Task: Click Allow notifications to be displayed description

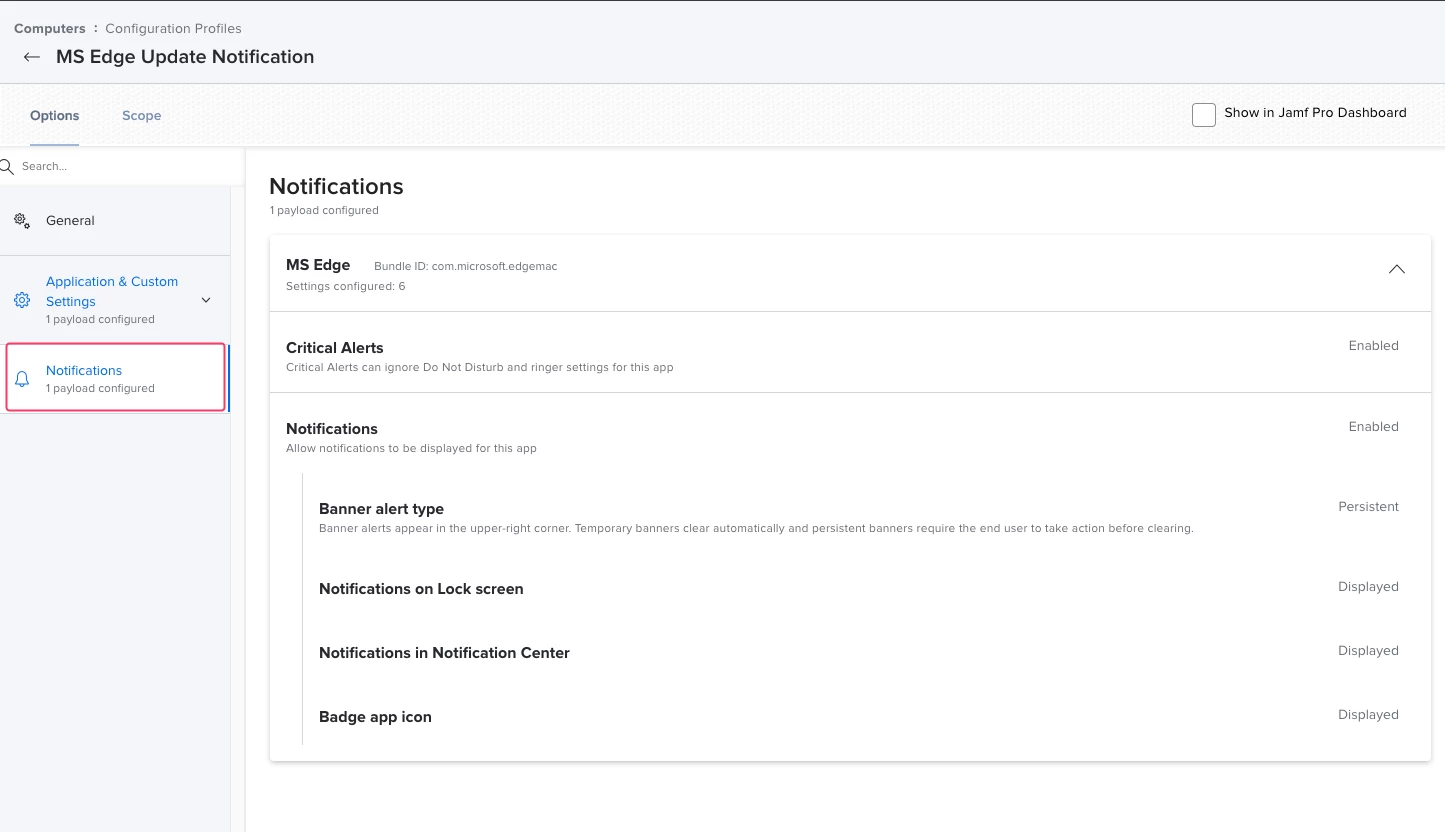Action: [411, 448]
